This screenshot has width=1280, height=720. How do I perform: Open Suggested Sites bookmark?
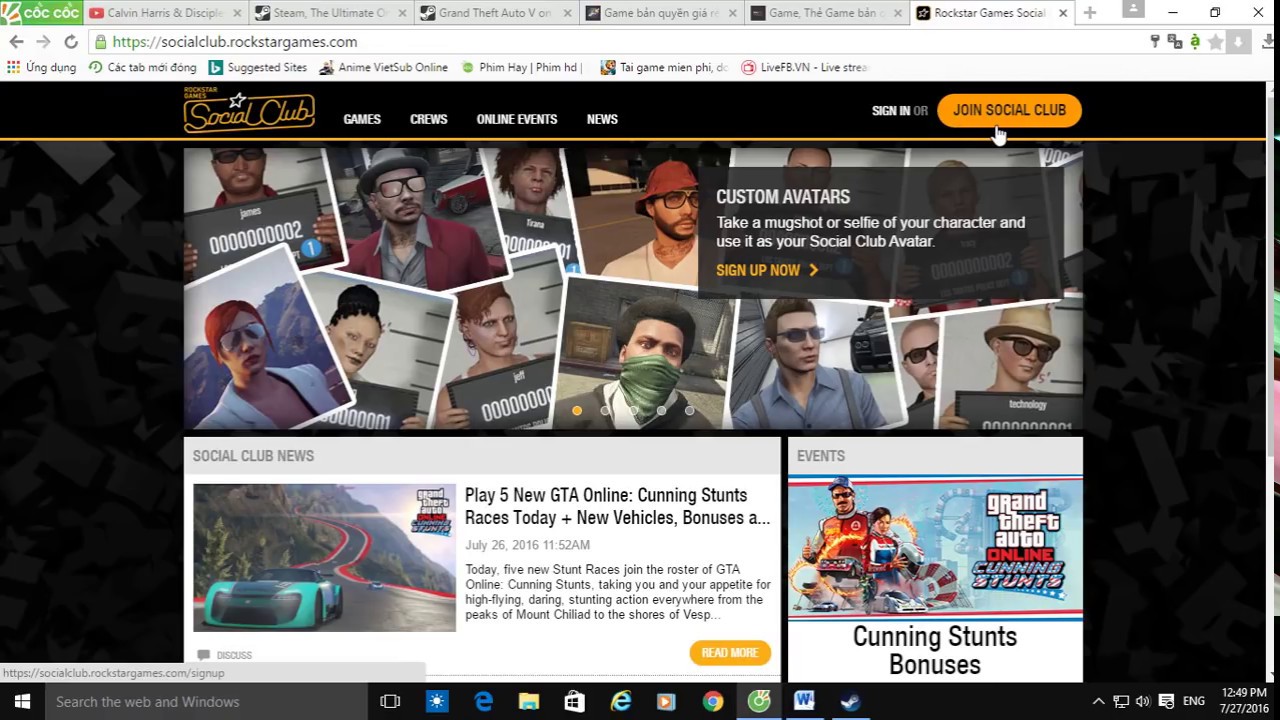click(x=258, y=67)
